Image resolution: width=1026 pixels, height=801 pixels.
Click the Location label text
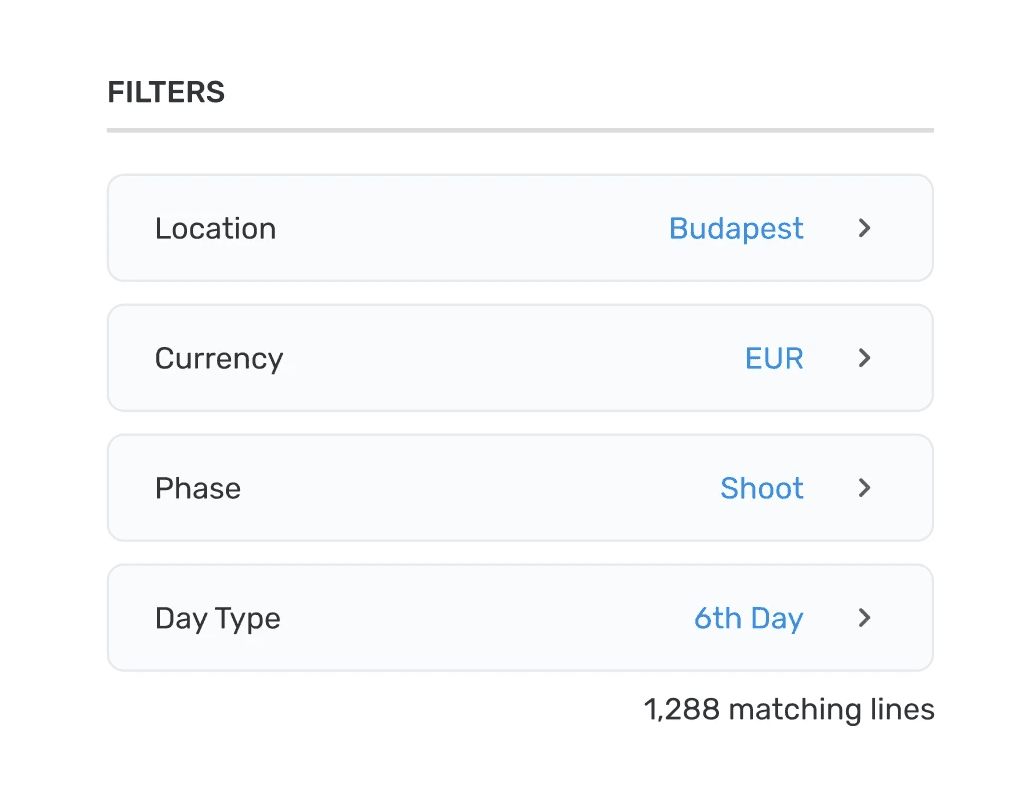coord(215,228)
